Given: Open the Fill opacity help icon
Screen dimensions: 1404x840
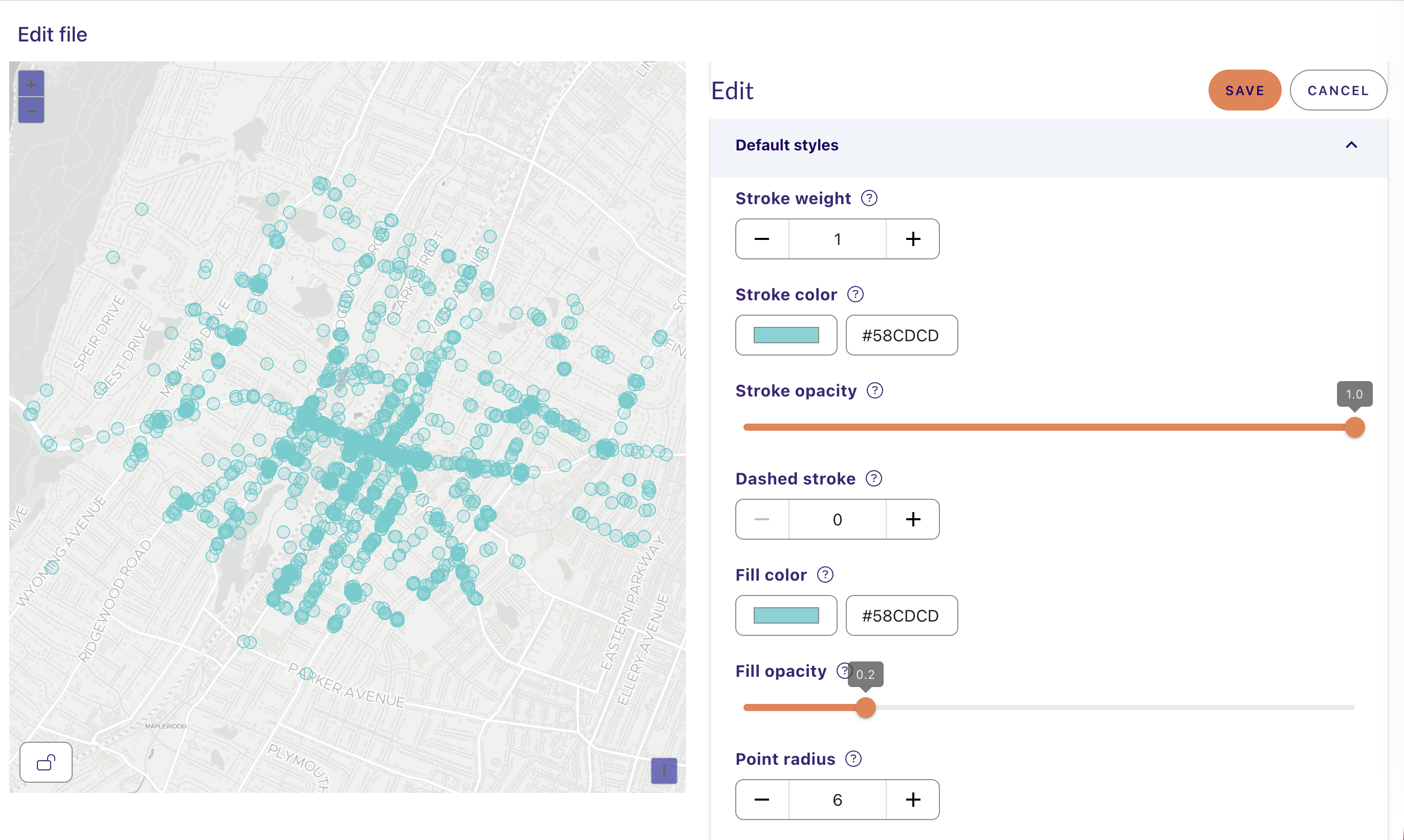Looking at the screenshot, I should pos(843,671).
